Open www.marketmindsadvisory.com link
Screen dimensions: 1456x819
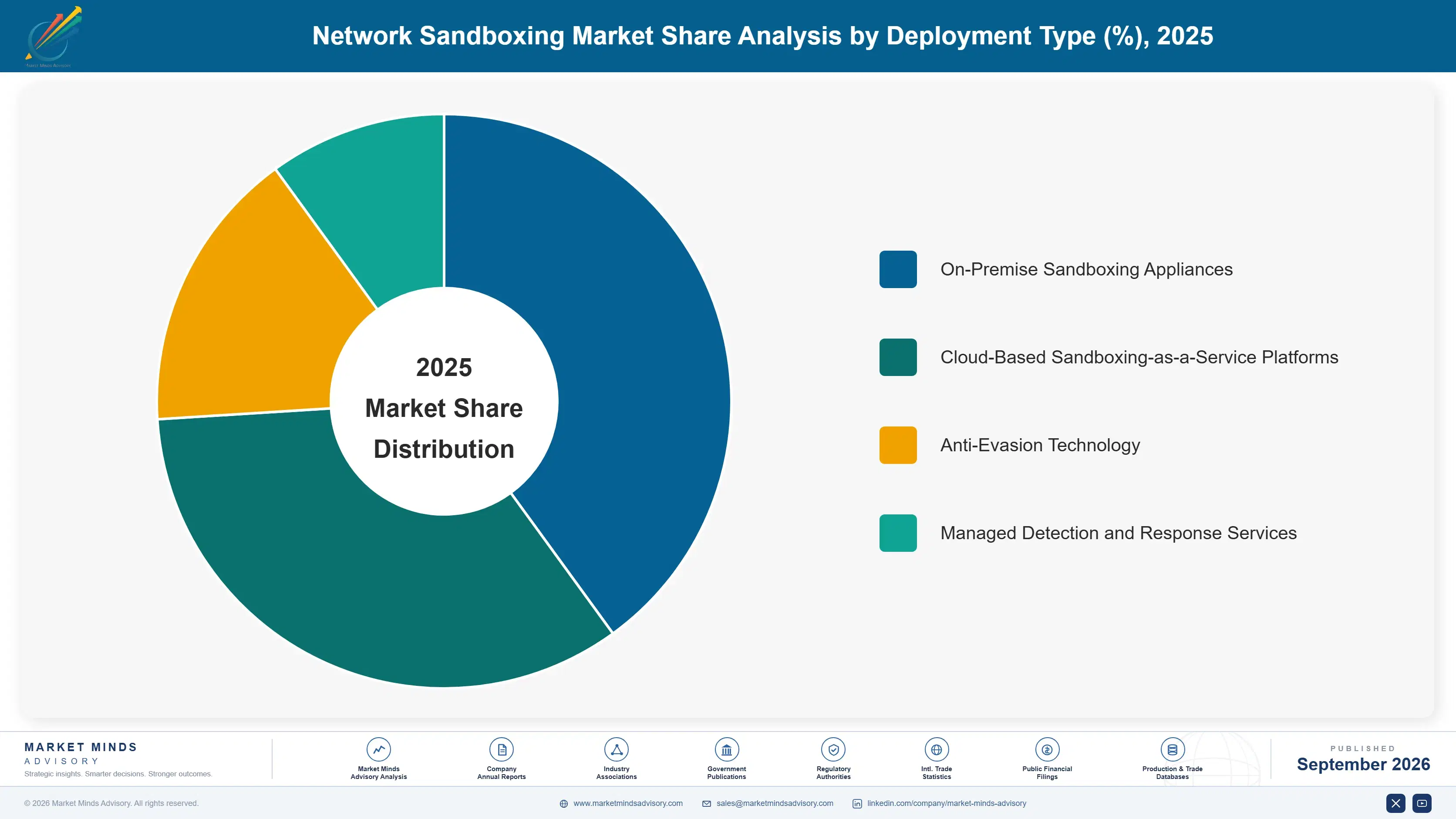tap(628, 803)
